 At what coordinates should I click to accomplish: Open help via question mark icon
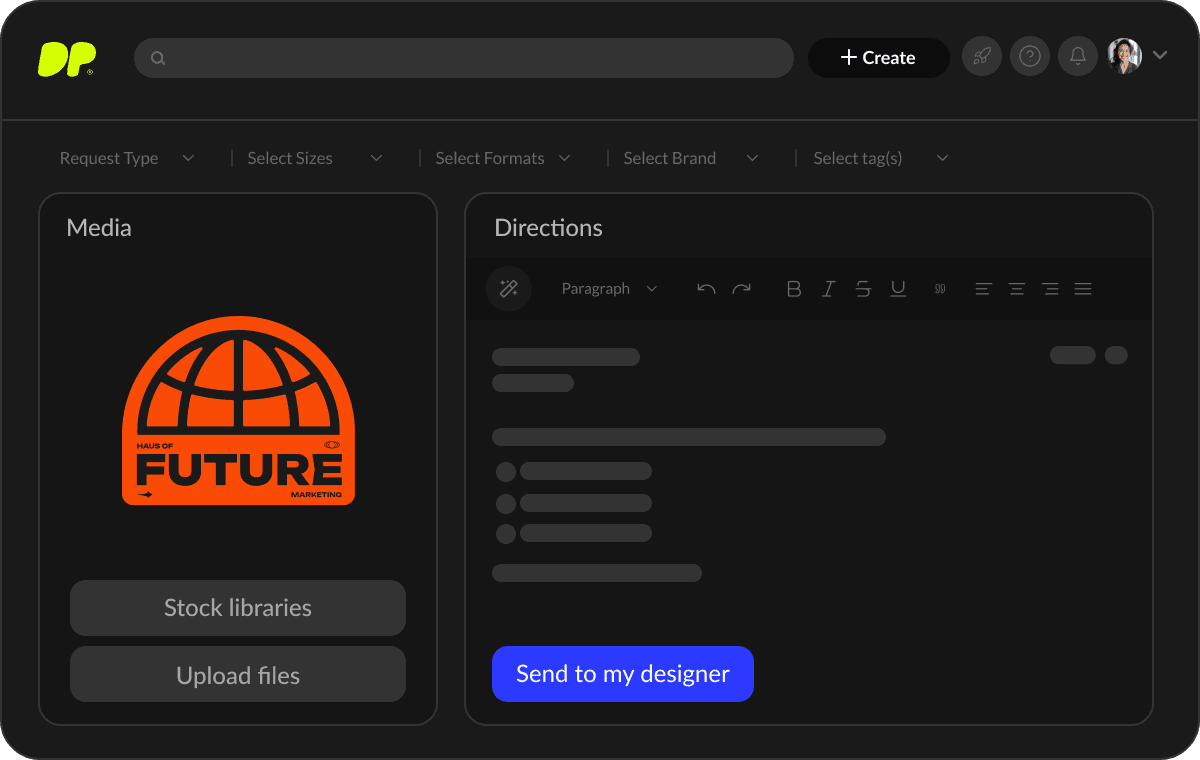click(1030, 57)
